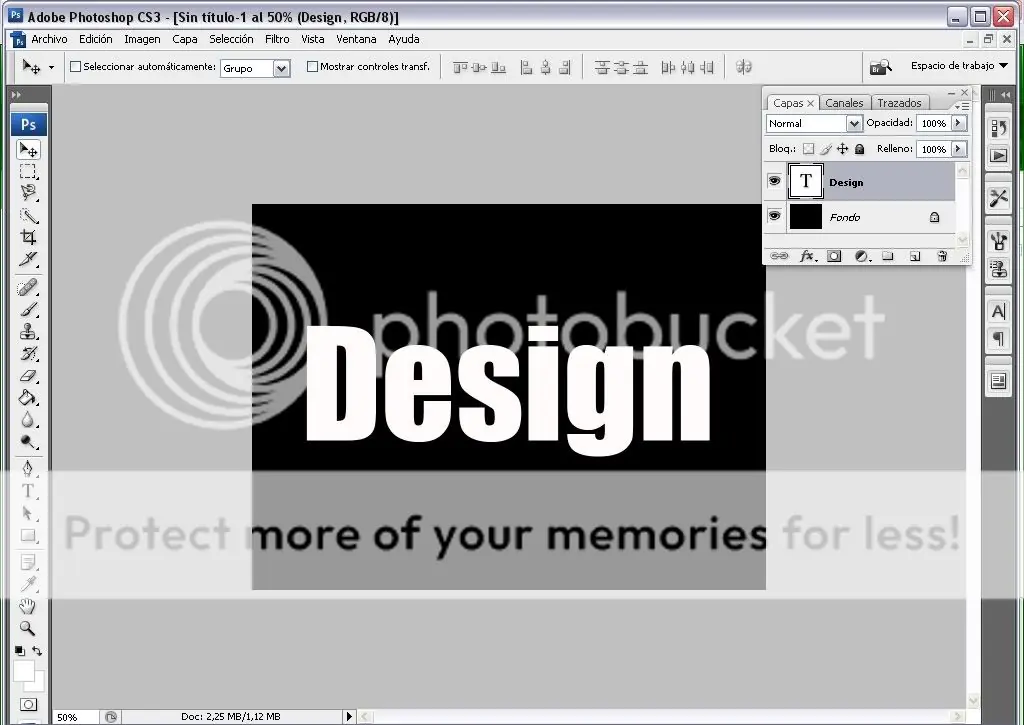Click the Opacidad value field
Image resolution: width=1024 pixels, height=725 pixels.
coord(934,123)
